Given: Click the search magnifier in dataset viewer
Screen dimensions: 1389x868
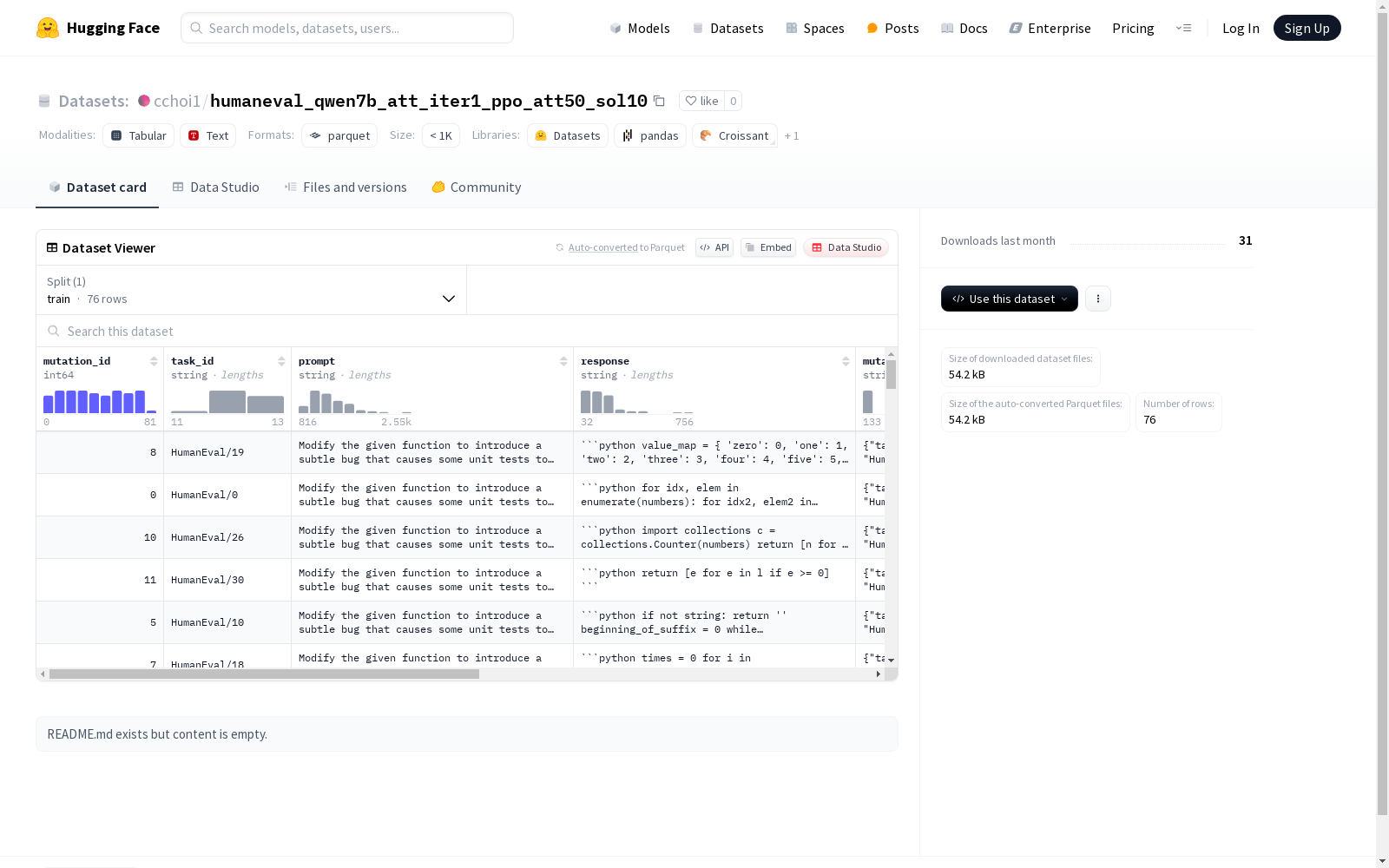Looking at the screenshot, I should (54, 331).
